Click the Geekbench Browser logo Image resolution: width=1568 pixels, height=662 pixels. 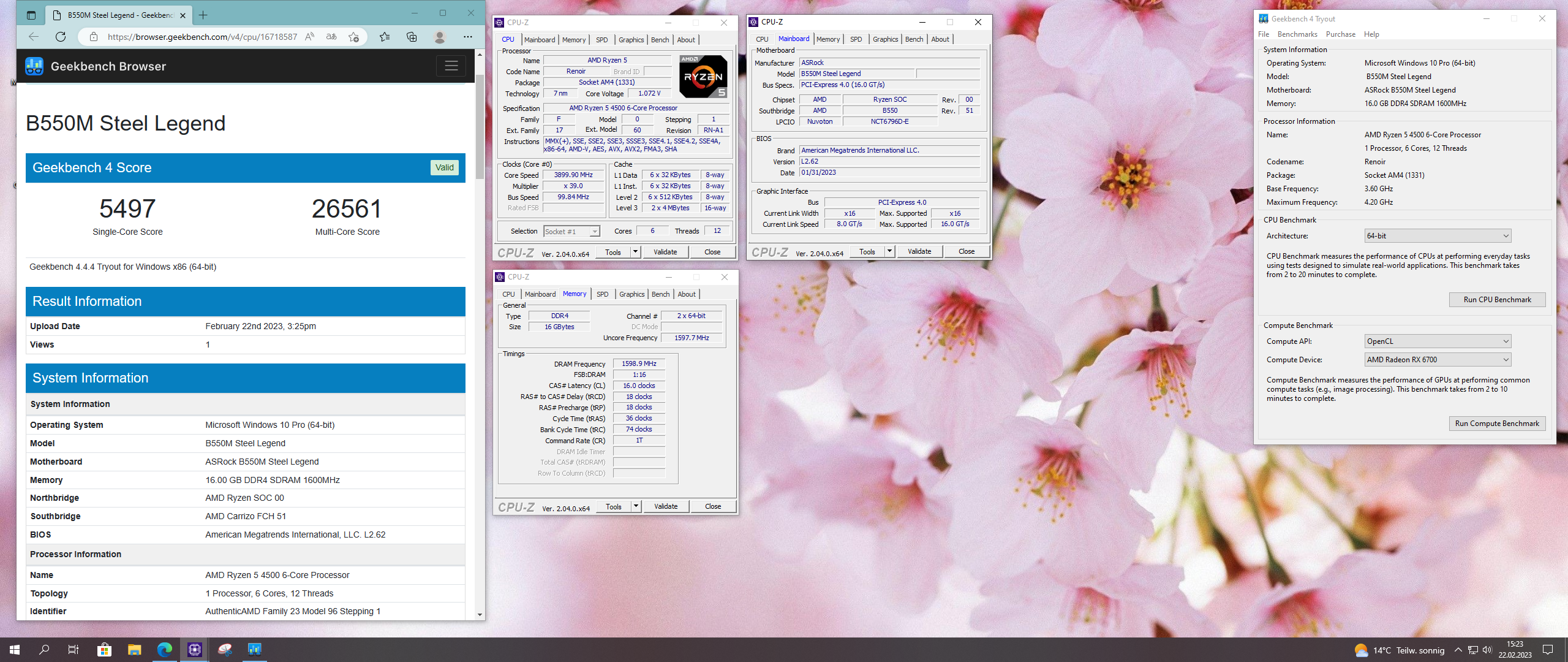tap(34, 66)
